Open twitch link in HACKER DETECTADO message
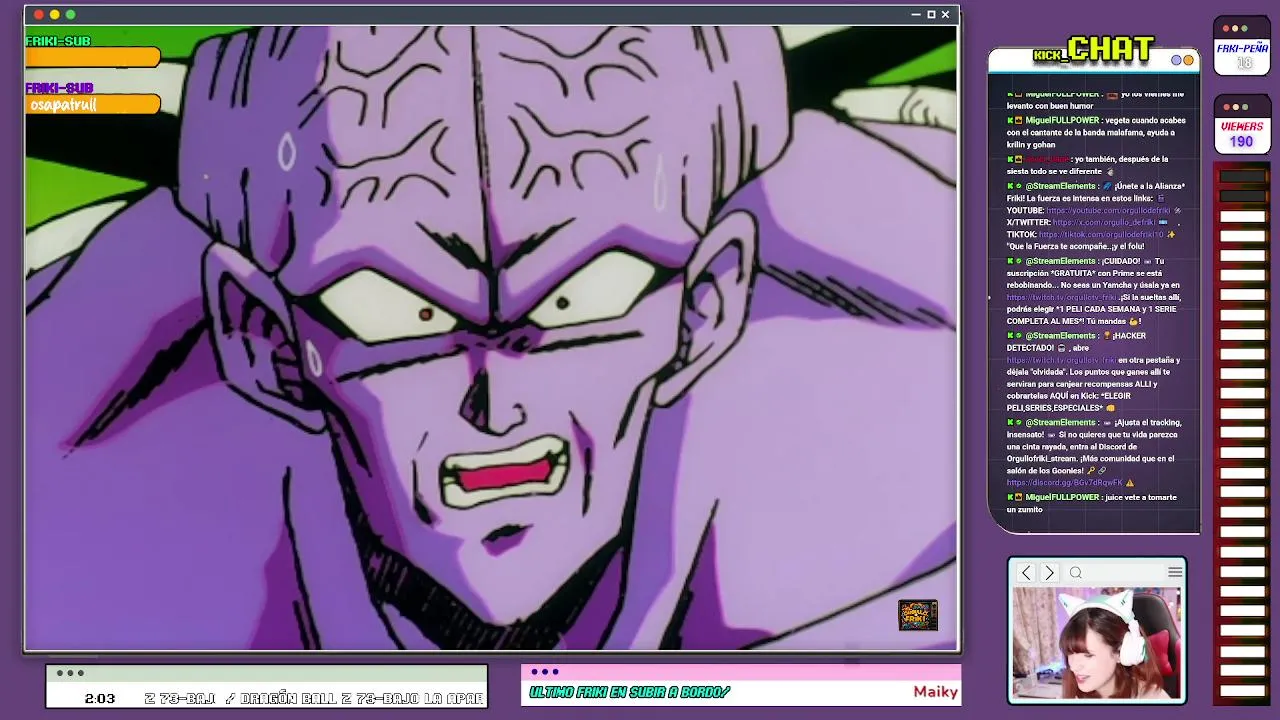 tap(1061, 360)
